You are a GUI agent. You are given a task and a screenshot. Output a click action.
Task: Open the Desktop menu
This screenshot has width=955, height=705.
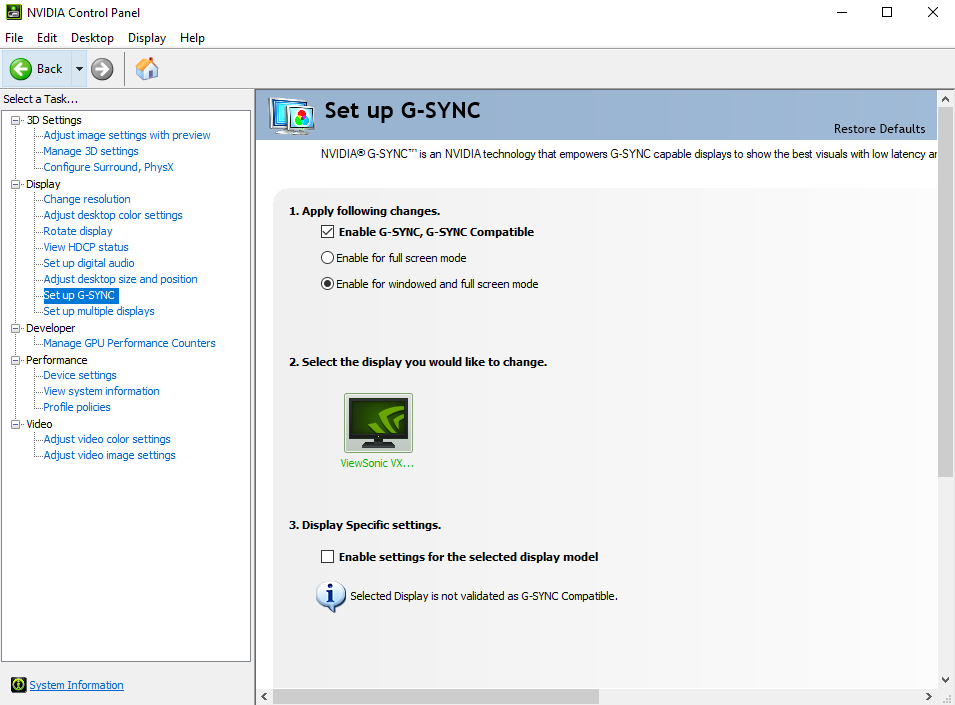pos(92,38)
